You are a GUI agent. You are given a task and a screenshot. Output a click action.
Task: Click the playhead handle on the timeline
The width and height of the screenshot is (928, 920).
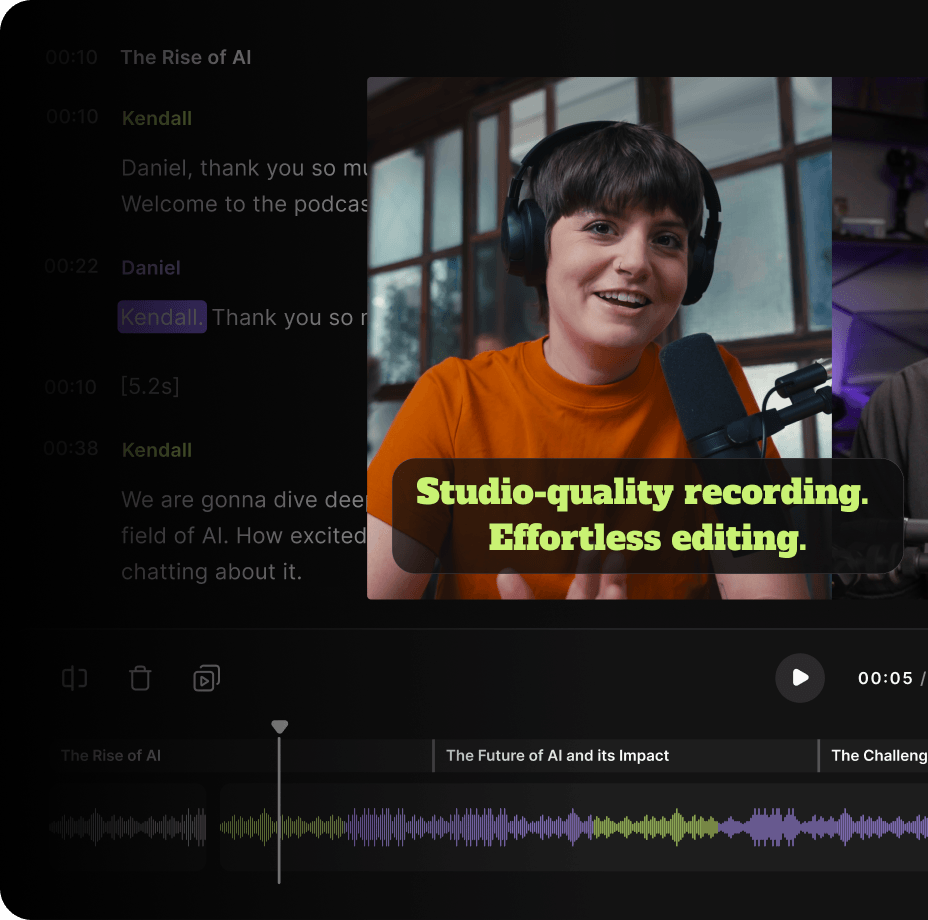[x=280, y=727]
